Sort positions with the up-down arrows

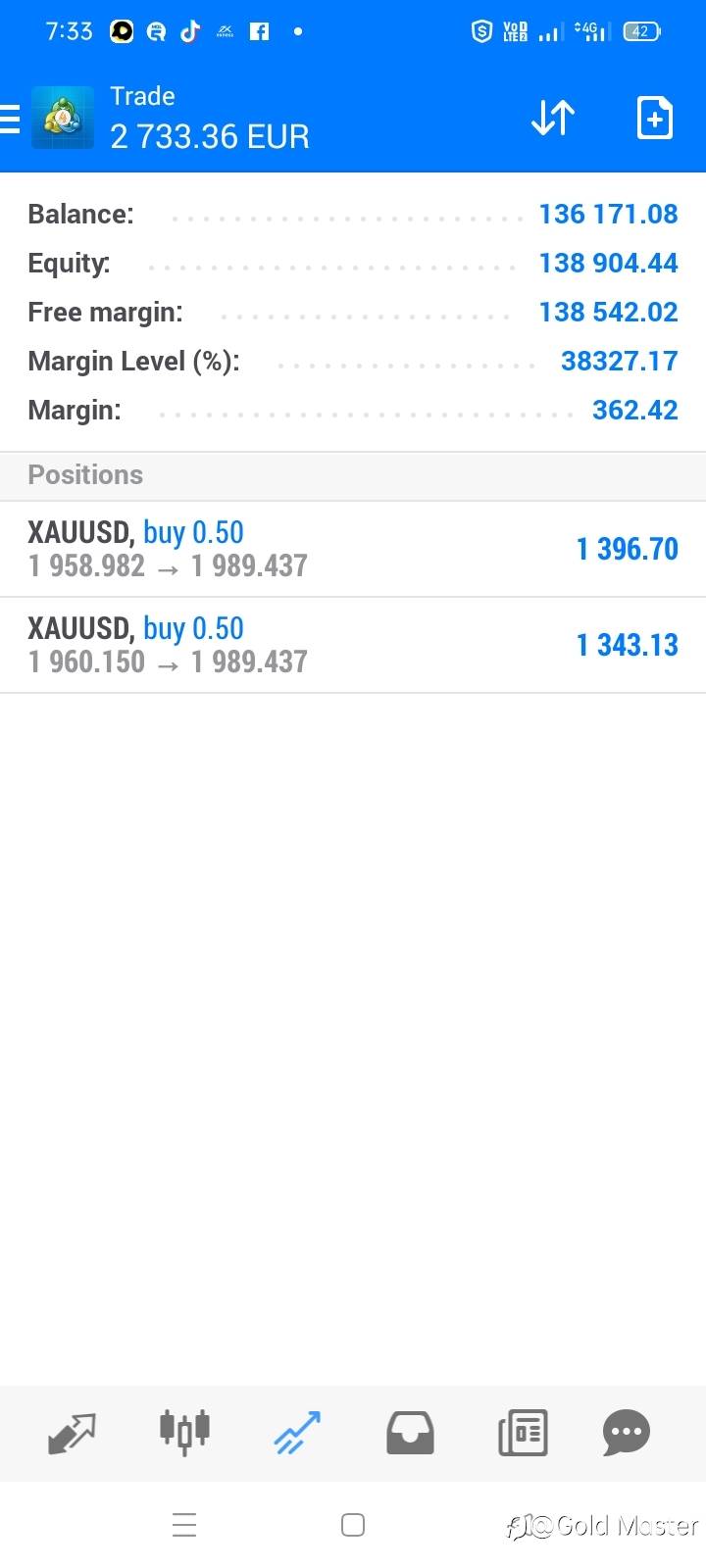[x=553, y=119]
